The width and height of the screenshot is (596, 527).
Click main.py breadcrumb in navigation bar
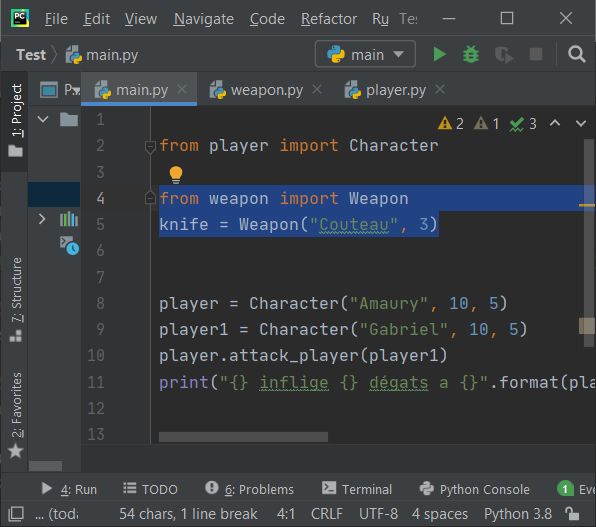[102, 55]
